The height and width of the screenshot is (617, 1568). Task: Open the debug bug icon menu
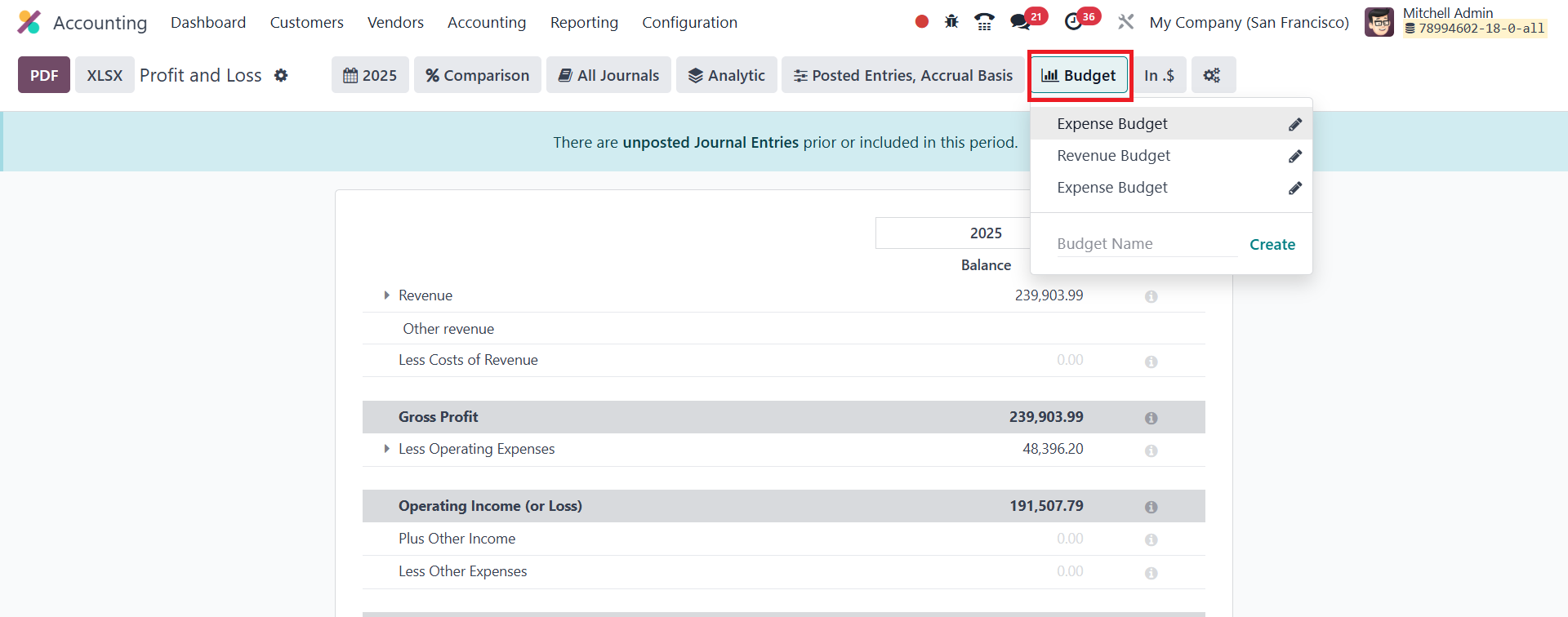951,22
